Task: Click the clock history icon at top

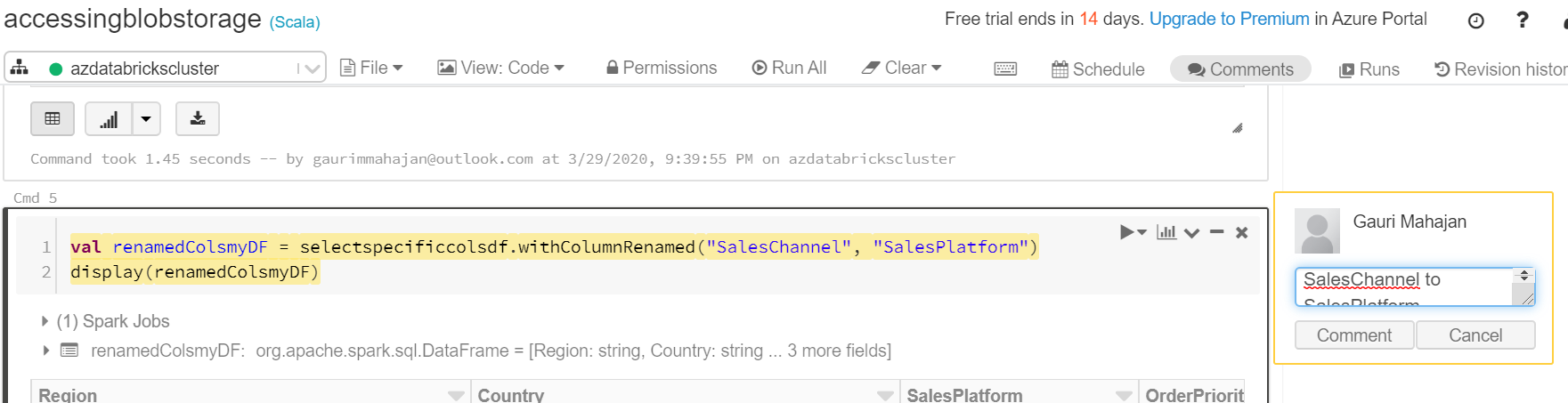Action: pyautogui.click(x=1475, y=20)
